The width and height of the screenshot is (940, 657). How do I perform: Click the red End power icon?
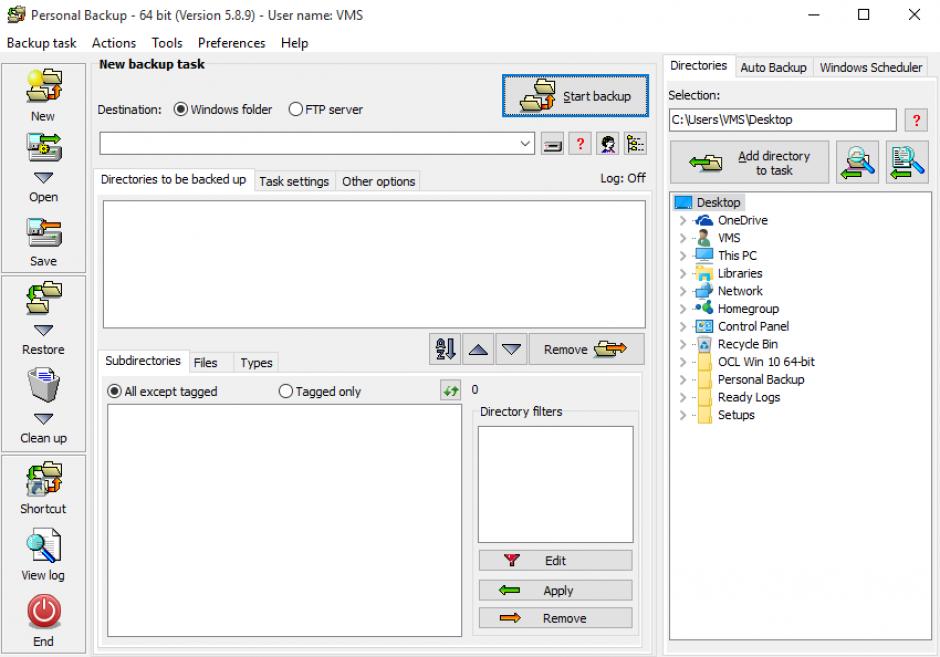[44, 612]
